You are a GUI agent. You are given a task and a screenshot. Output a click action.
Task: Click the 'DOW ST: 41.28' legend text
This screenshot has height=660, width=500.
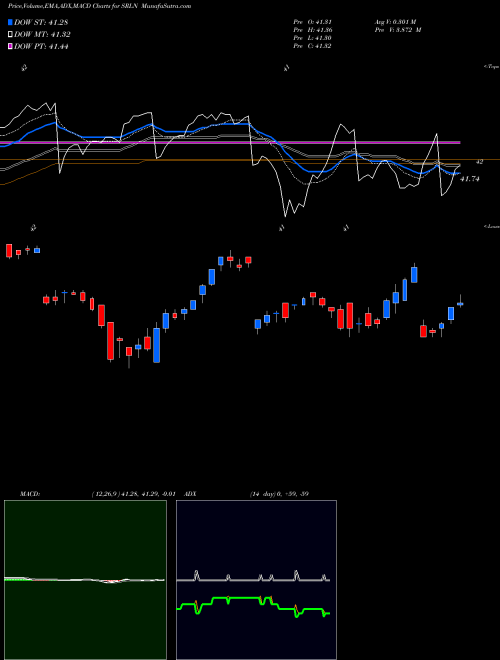click(41, 22)
